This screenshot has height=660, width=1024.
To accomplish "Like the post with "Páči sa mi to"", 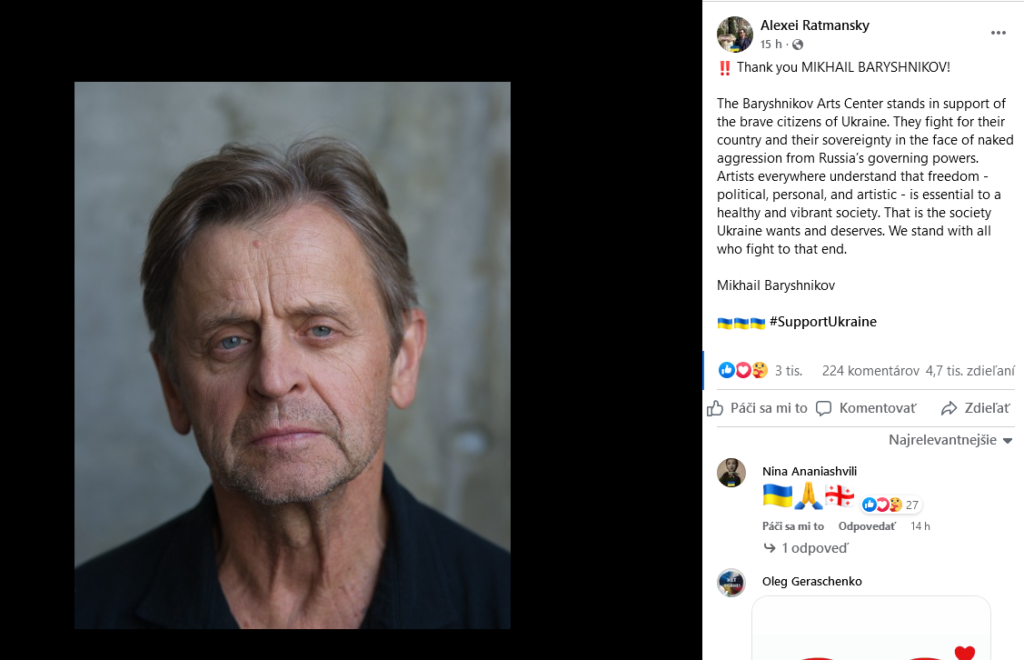I will (x=757, y=408).
